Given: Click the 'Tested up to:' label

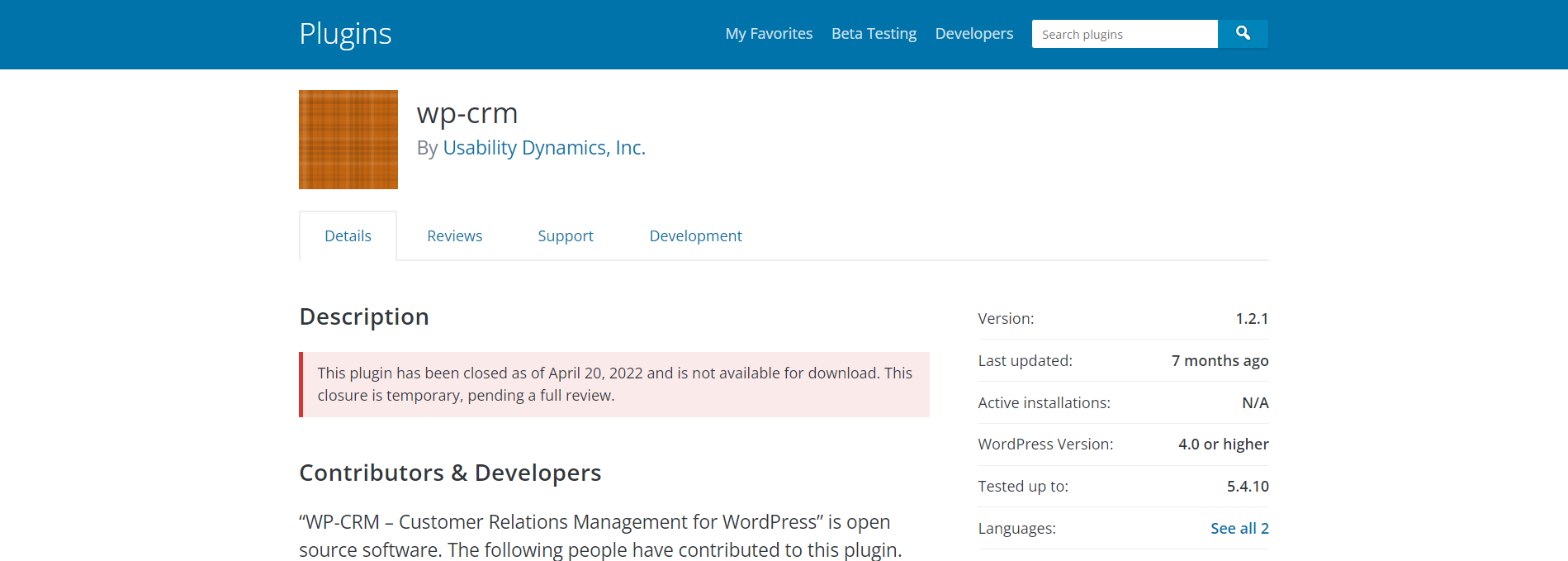Looking at the screenshot, I should point(1023,487).
